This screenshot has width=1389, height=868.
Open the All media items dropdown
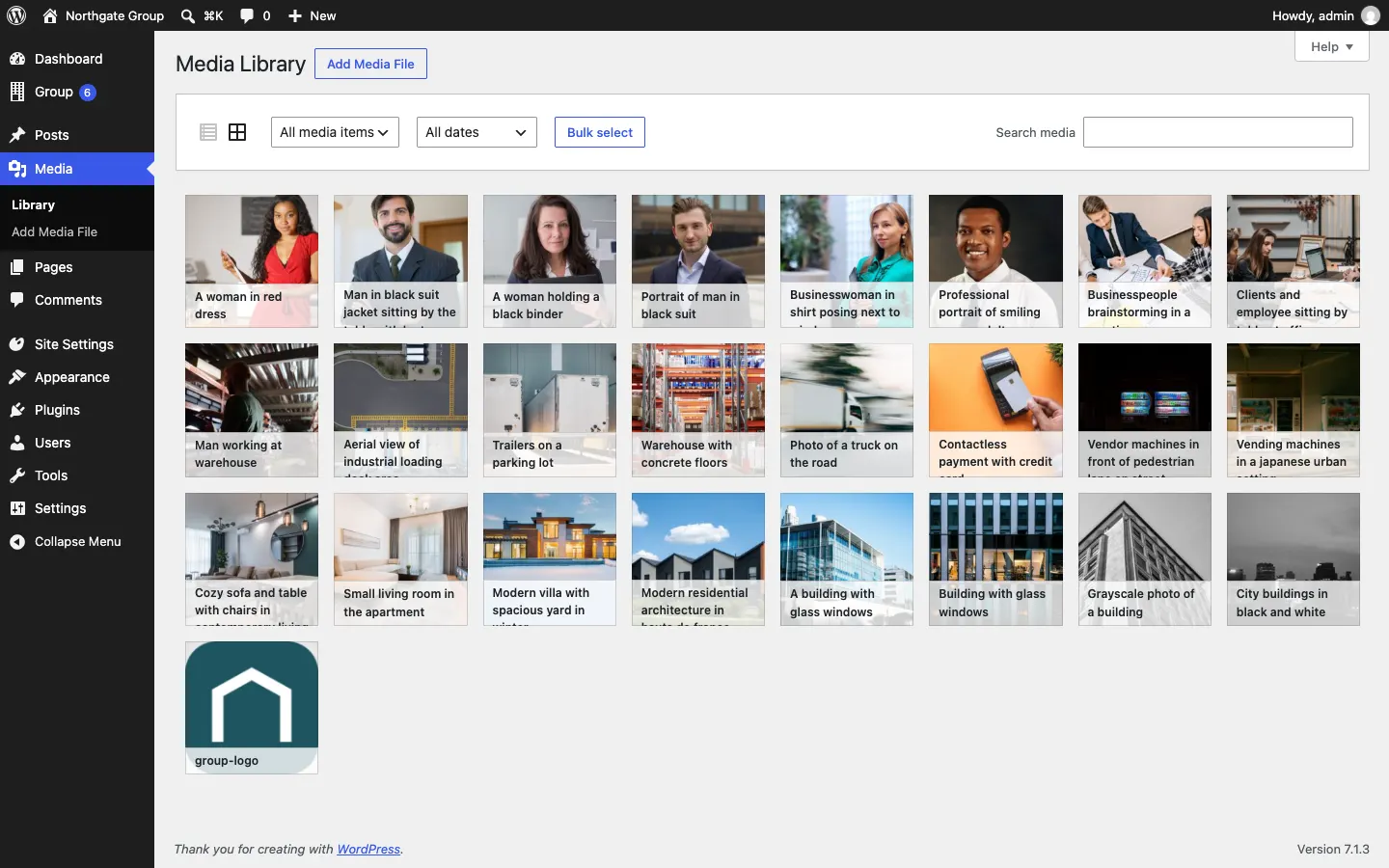click(x=335, y=132)
